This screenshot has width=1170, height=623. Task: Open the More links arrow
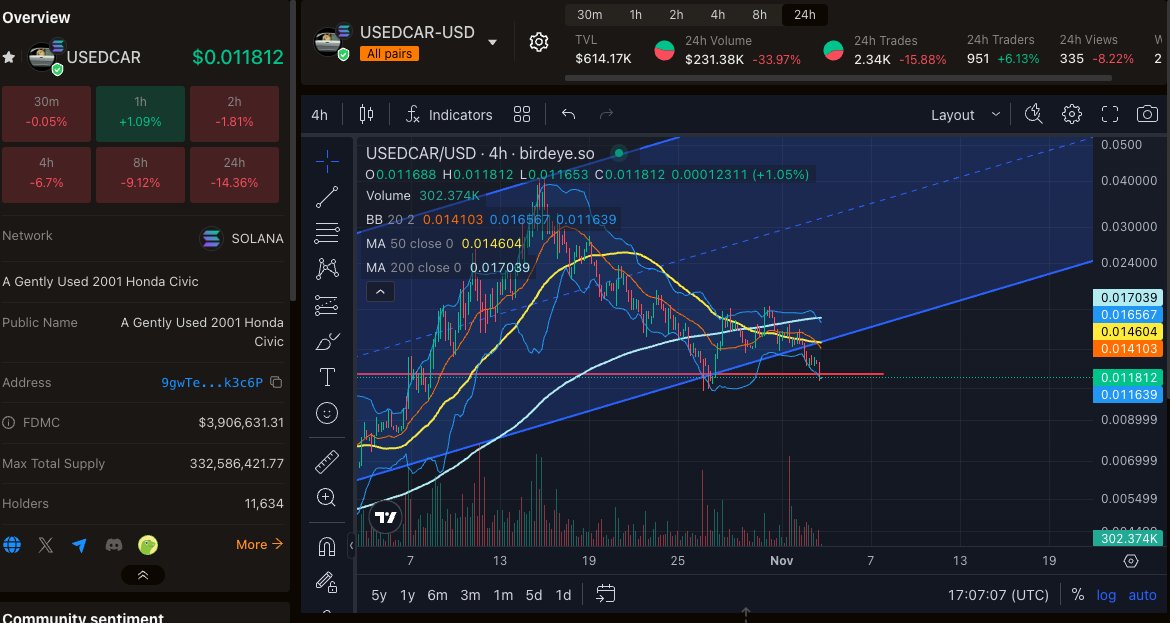click(x=260, y=544)
